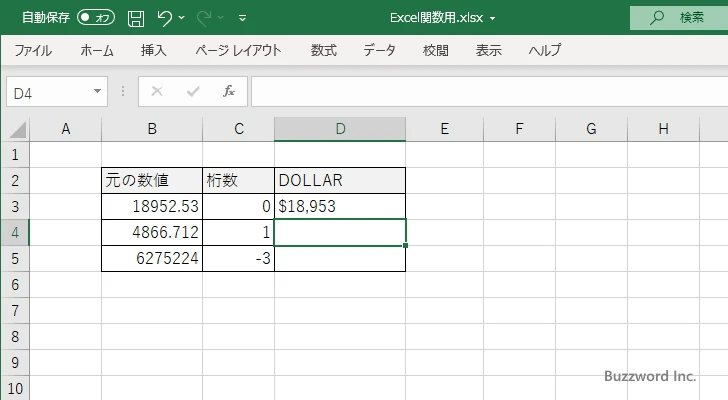Open the 挿入 ribbon tab

(x=154, y=50)
